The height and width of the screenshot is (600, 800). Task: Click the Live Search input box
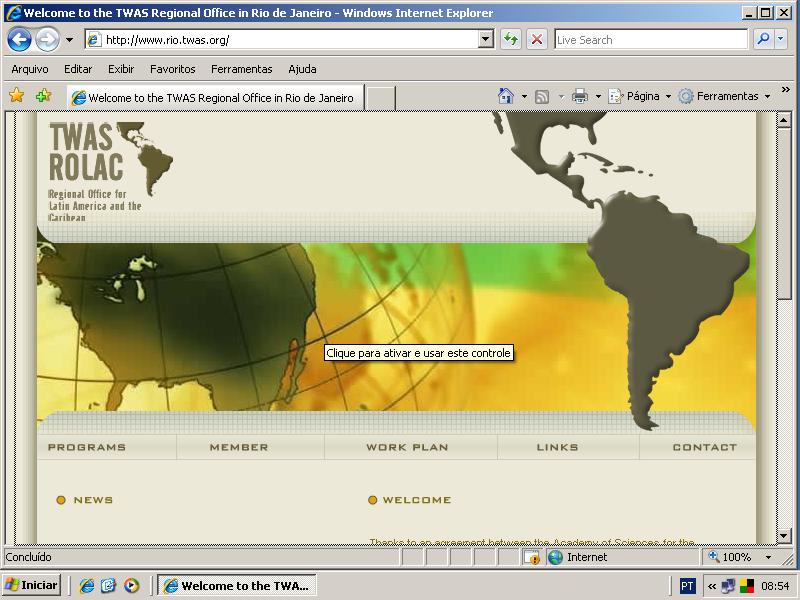651,39
